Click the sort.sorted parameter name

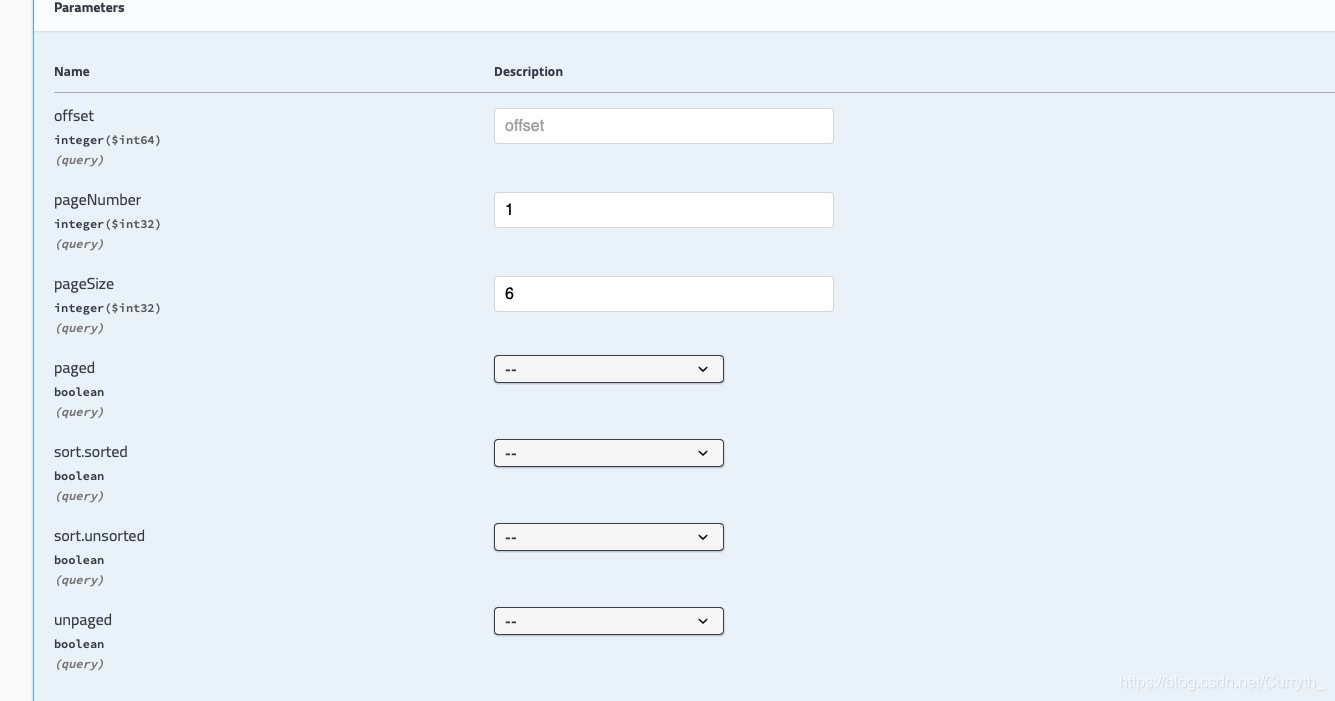(91, 452)
